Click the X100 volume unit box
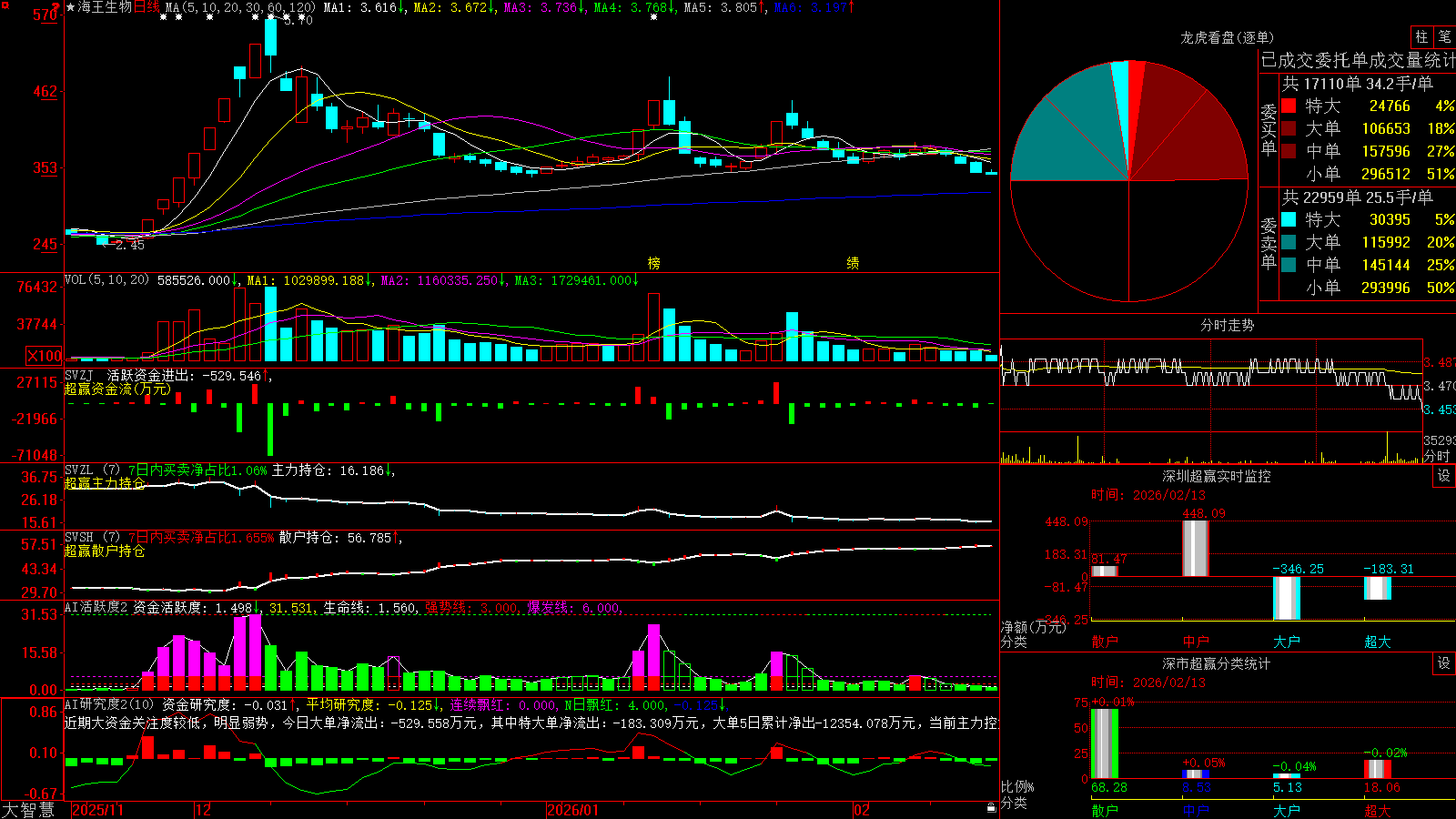1456x819 pixels. (45, 357)
